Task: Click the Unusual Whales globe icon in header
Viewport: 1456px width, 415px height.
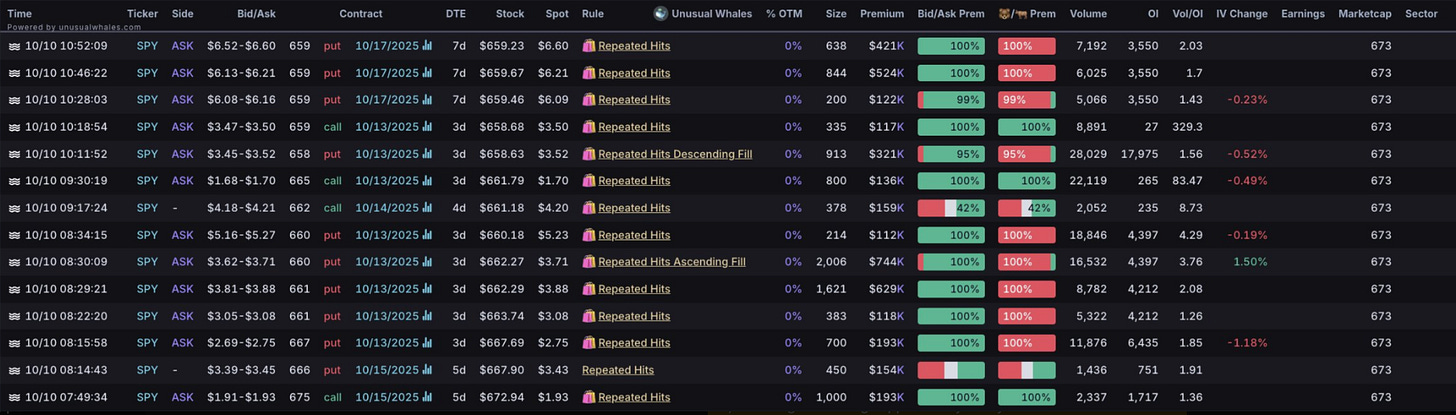Action: tap(660, 14)
